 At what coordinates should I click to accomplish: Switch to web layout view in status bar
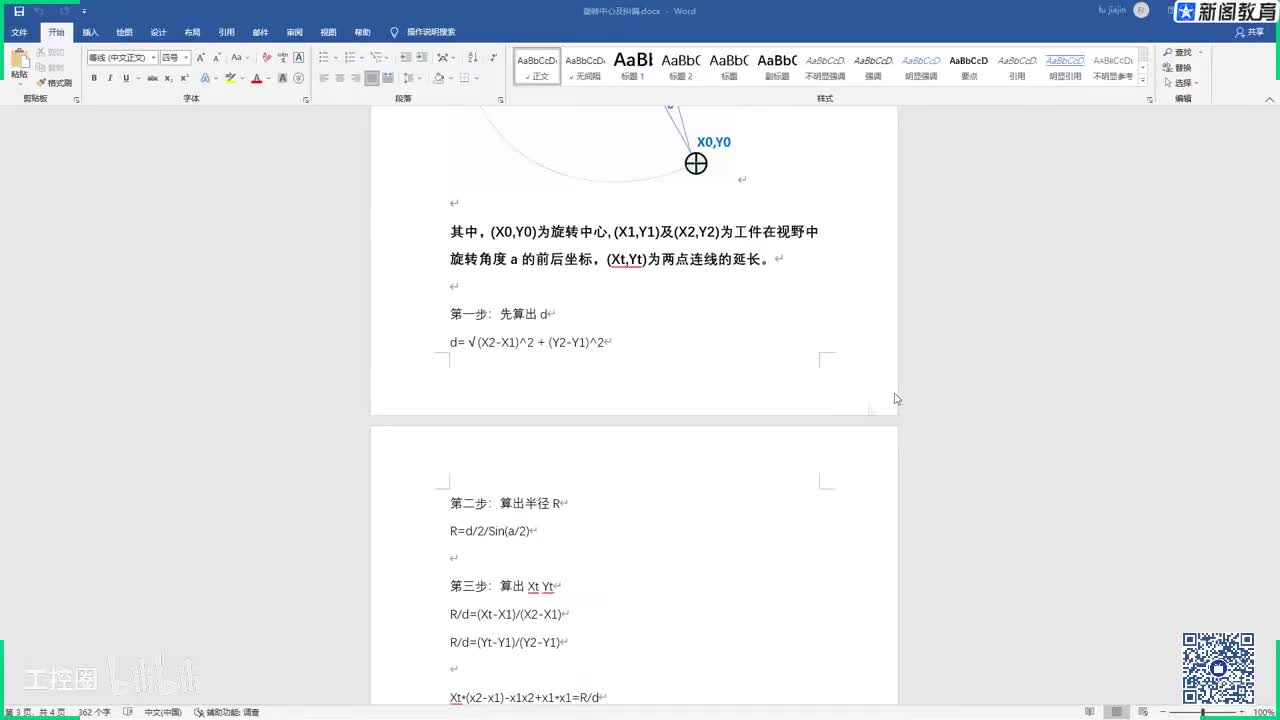point(1145,712)
